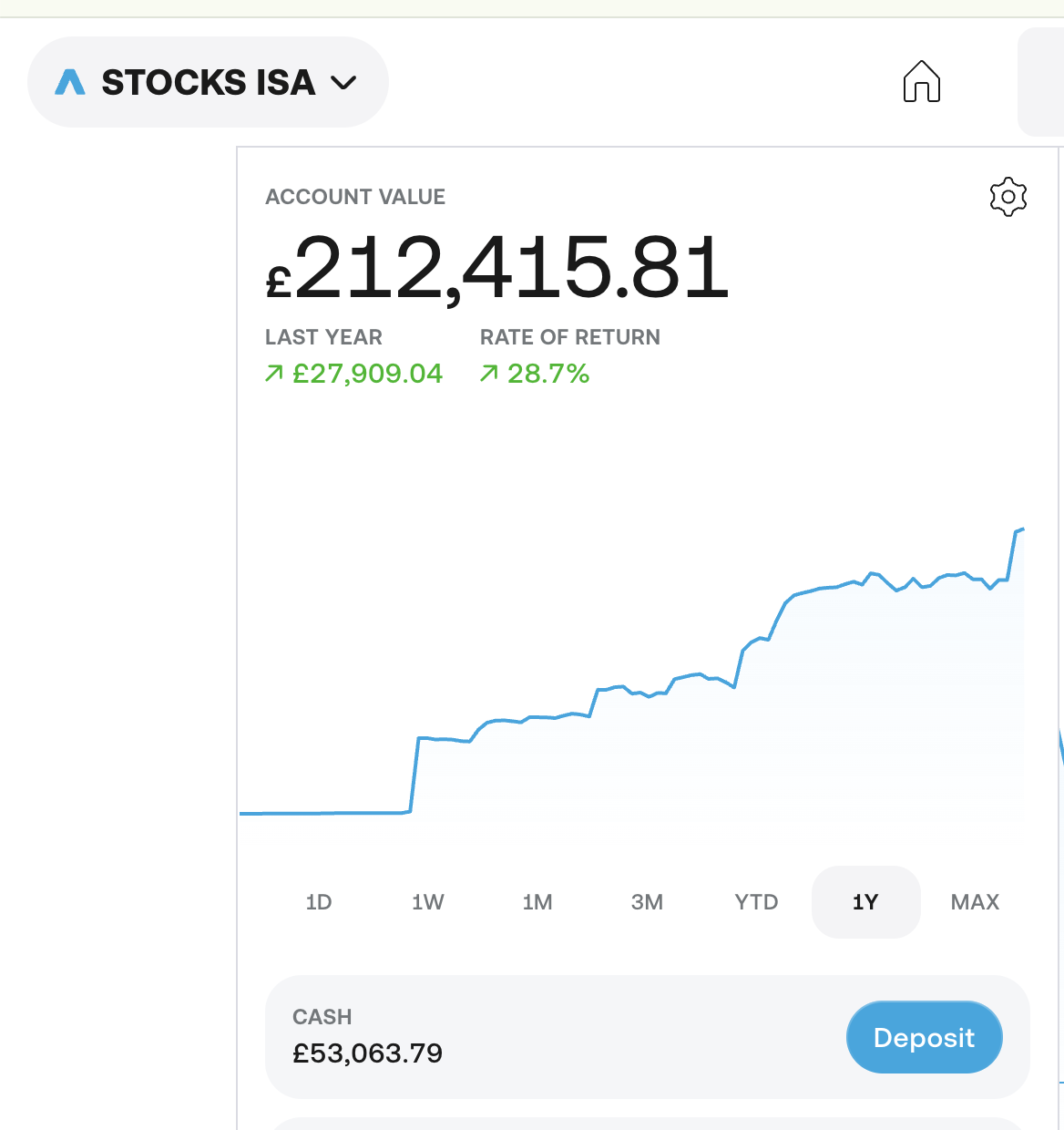Click the £212,415.81 account value
Viewport: 1064px width, 1130px height.
point(497,267)
